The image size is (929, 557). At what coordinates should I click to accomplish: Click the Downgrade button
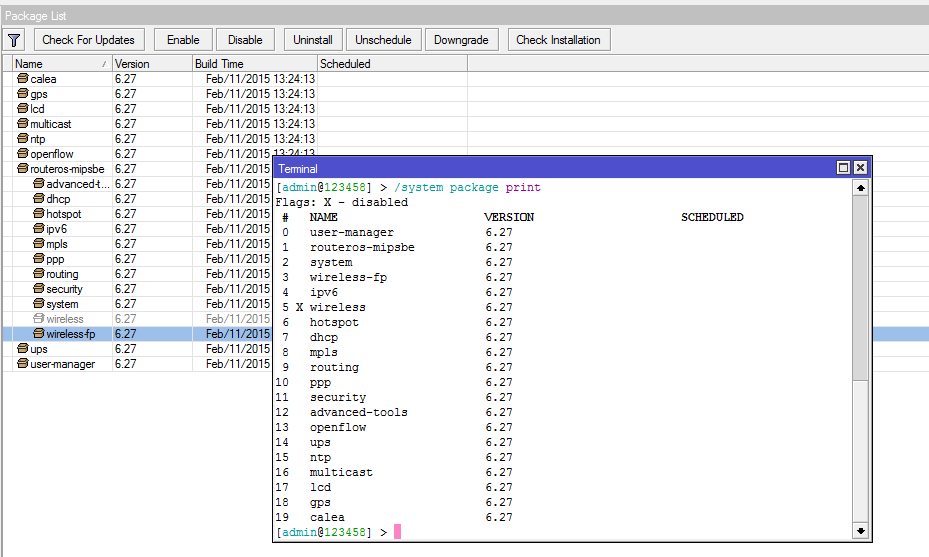(x=462, y=40)
